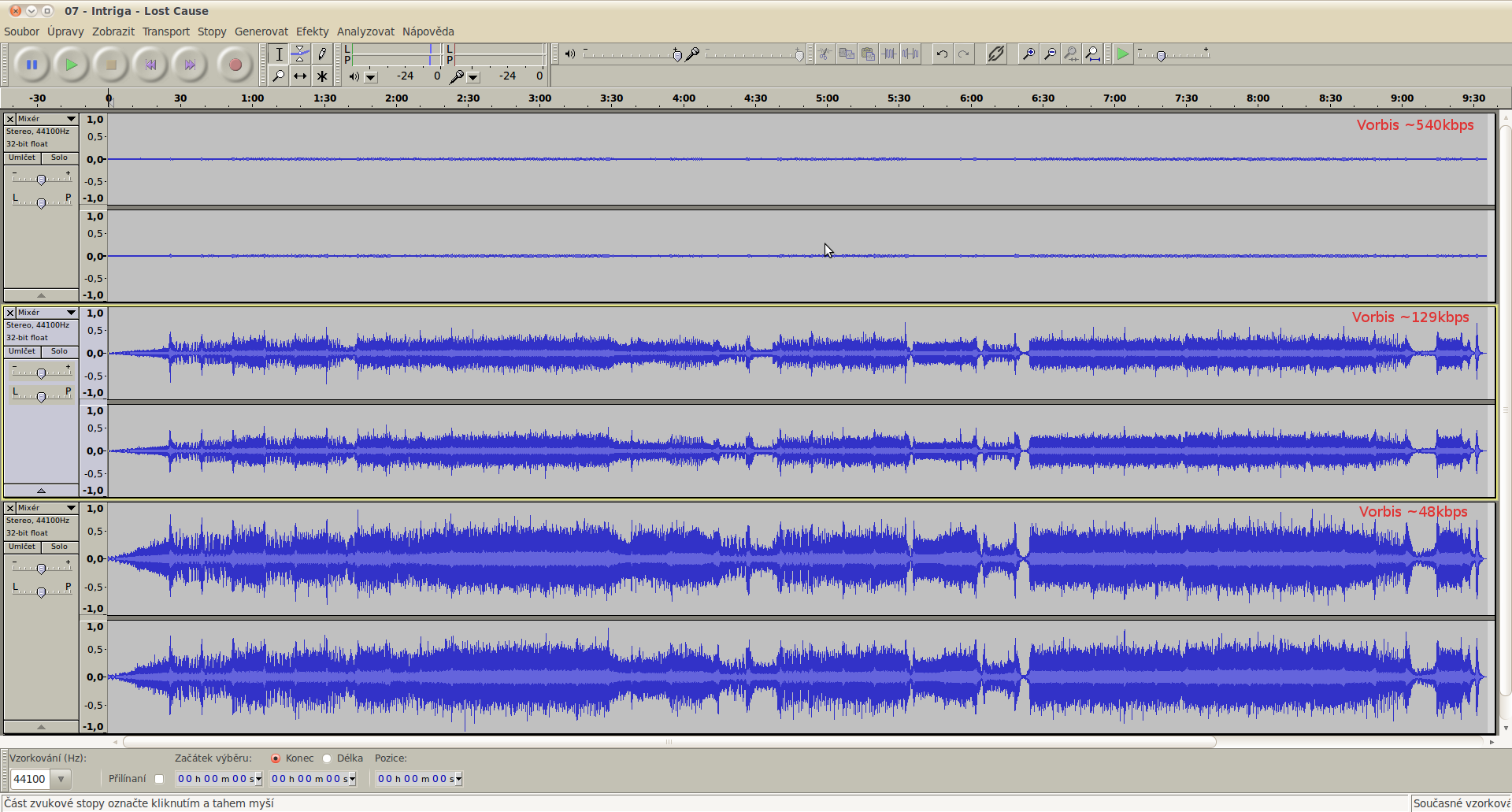1512x812 pixels.
Task: Click the Silence audio icon
Action: pos(910,54)
